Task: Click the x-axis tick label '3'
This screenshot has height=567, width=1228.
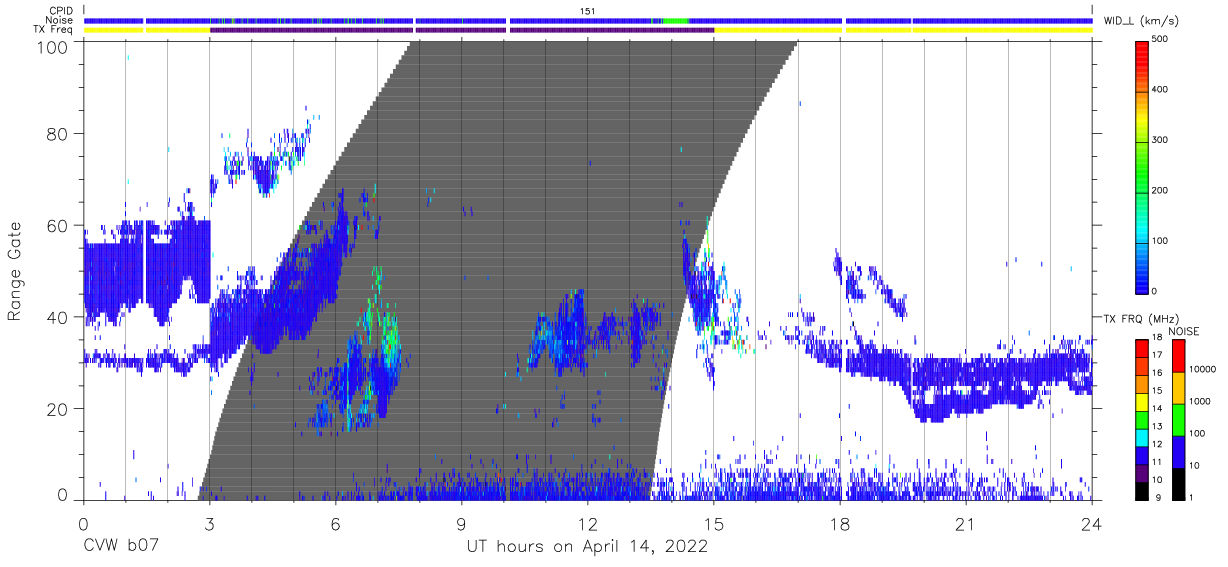Action: coord(209,523)
